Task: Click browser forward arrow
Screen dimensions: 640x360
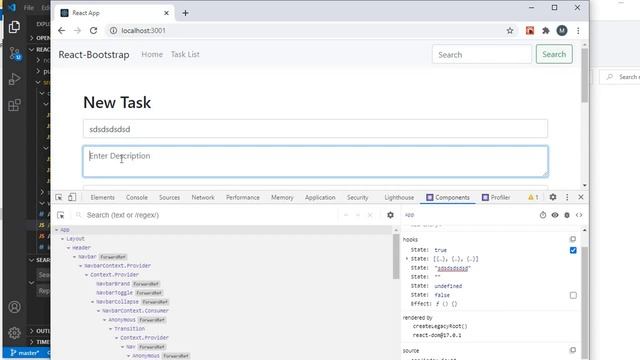Action: 78,31
